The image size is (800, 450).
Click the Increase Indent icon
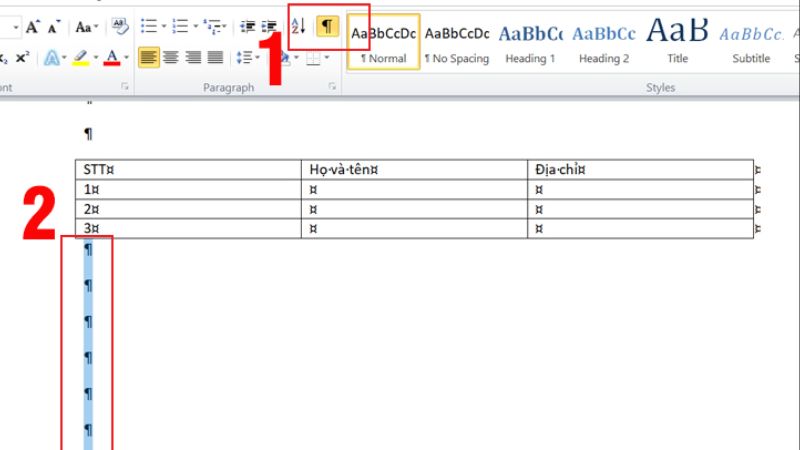(269, 27)
